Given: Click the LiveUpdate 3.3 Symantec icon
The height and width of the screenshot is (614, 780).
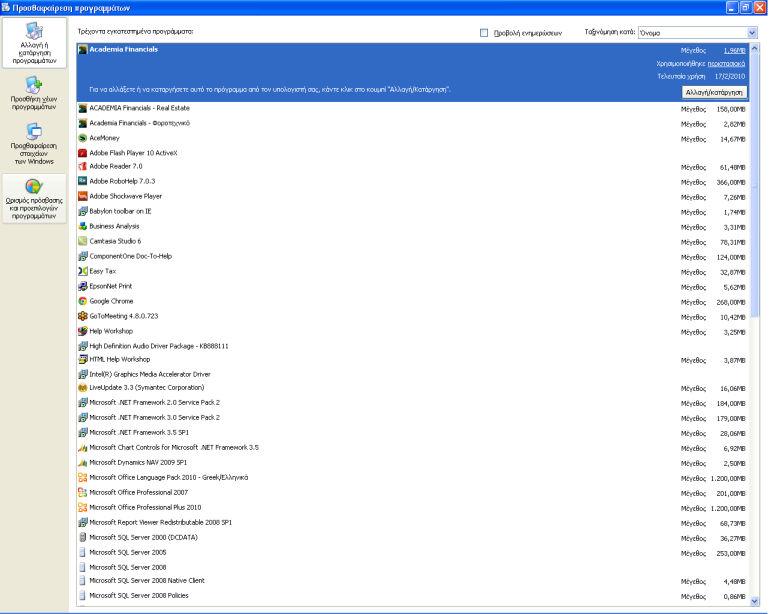Looking at the screenshot, I should [83, 388].
